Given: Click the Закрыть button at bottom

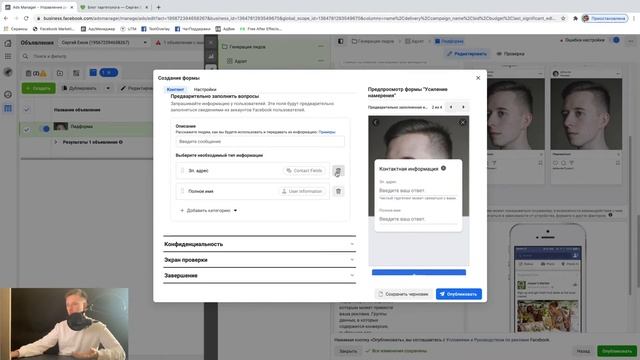Looking at the screenshot, I should tap(348, 351).
